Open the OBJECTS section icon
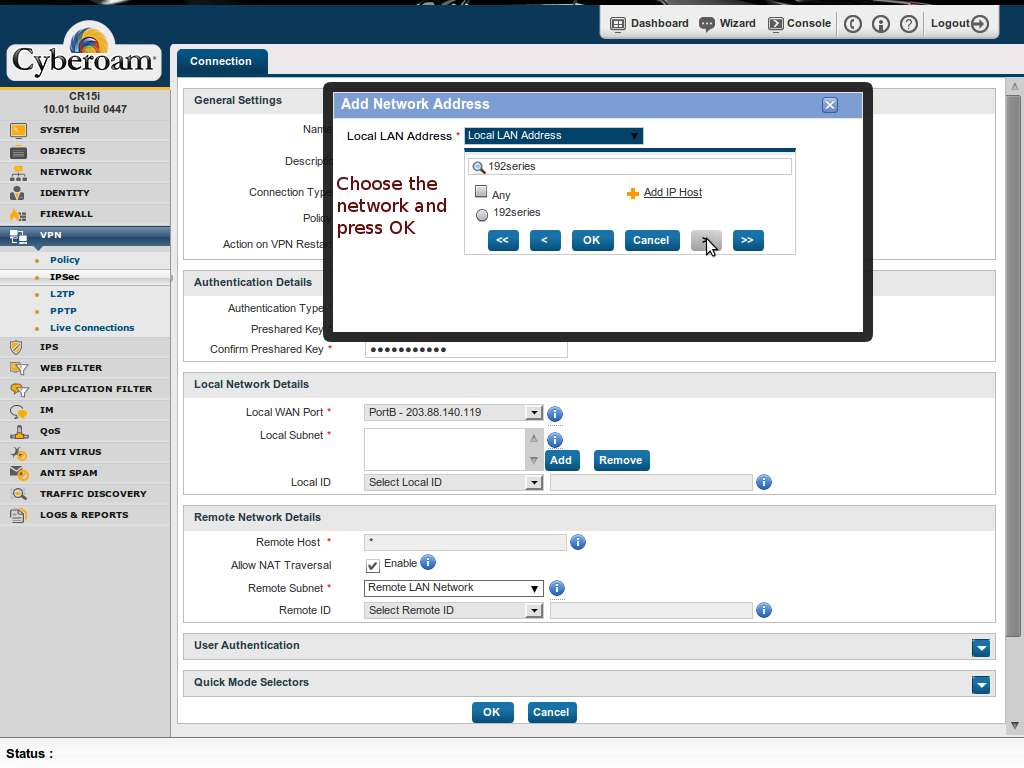The height and width of the screenshot is (768, 1024). [18, 152]
